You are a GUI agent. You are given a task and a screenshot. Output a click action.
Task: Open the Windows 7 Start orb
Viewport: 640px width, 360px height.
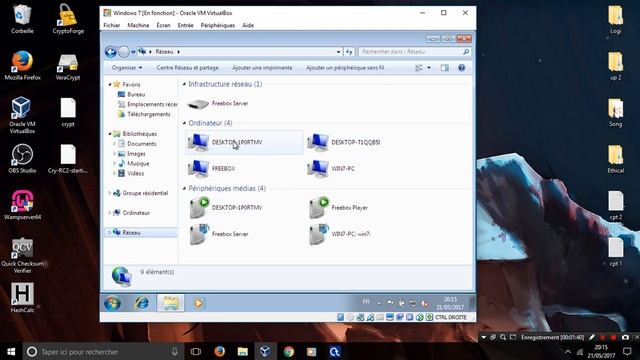pos(112,303)
